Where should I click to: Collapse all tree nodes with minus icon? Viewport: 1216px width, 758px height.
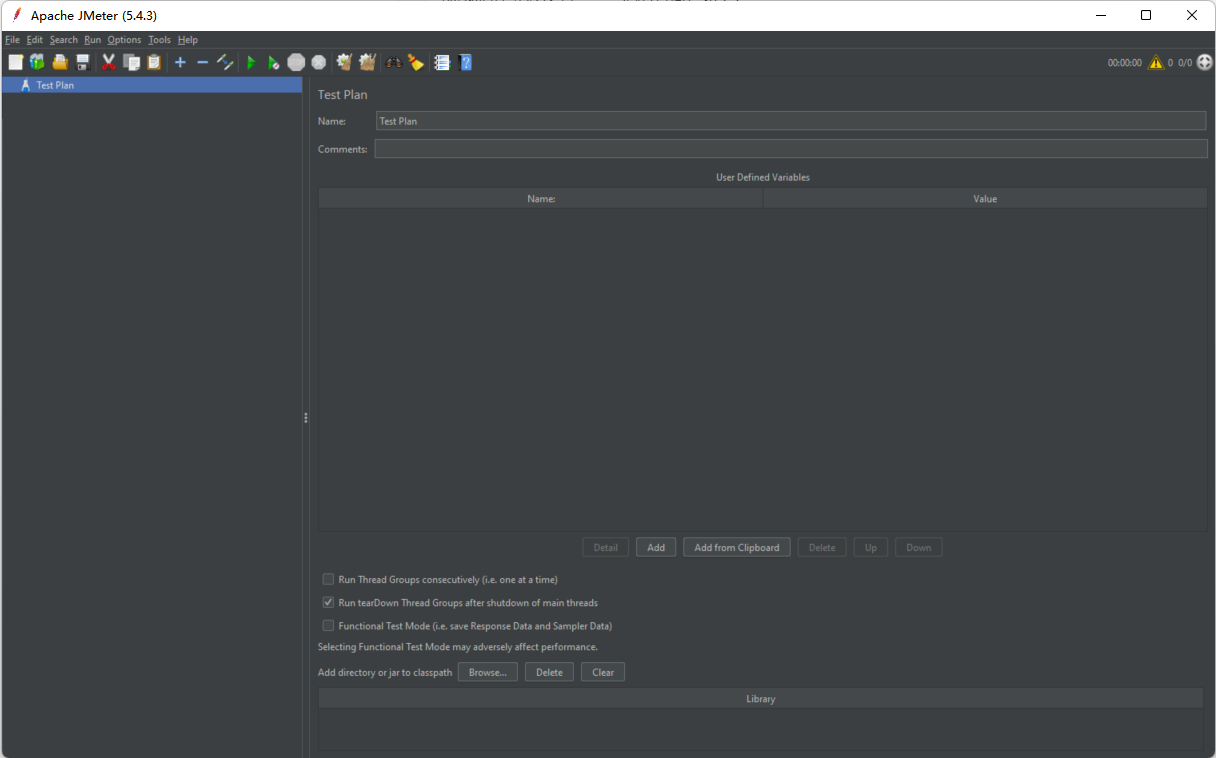point(202,62)
